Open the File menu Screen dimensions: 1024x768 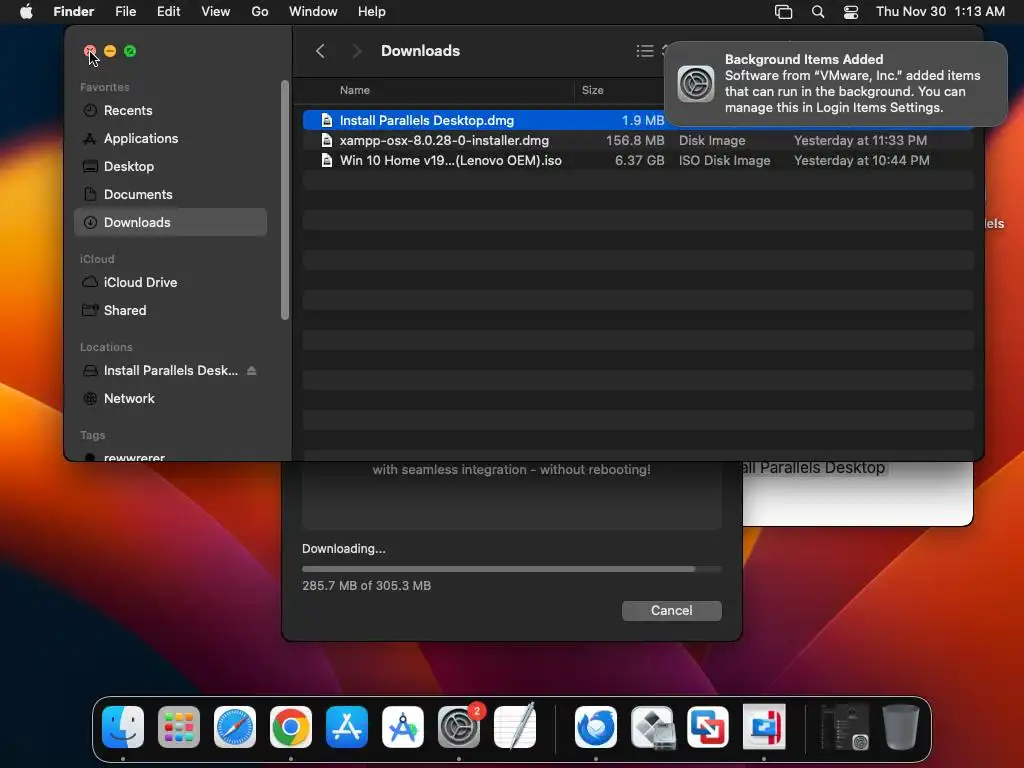[x=125, y=12]
